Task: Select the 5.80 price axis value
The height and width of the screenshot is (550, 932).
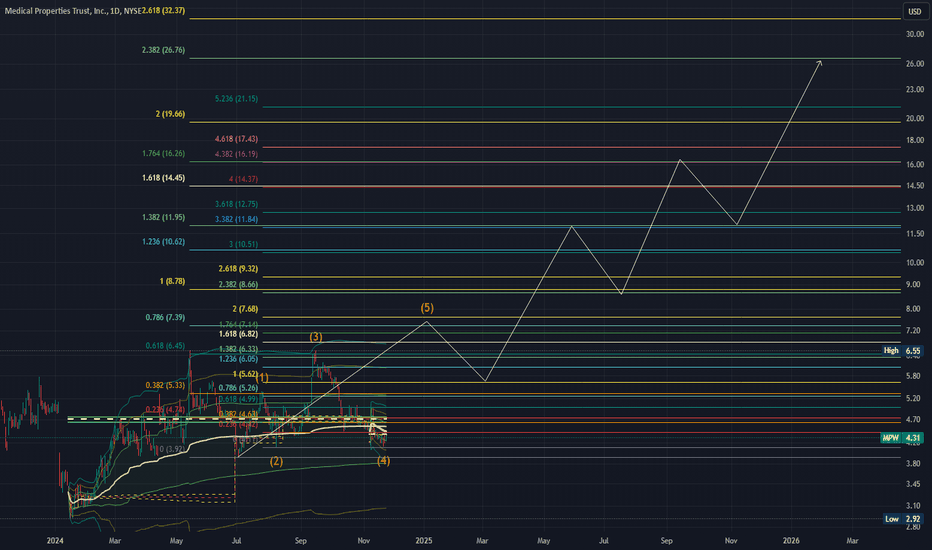Action: [914, 376]
